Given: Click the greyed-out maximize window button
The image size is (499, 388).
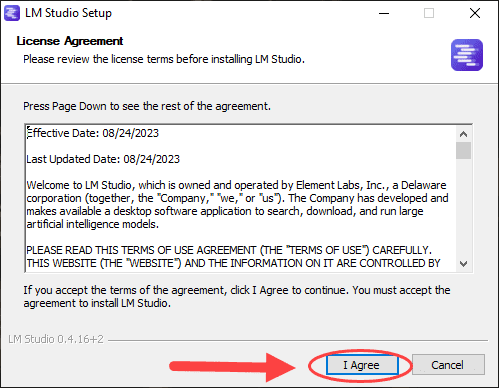Looking at the screenshot, I should pyautogui.click(x=429, y=13).
